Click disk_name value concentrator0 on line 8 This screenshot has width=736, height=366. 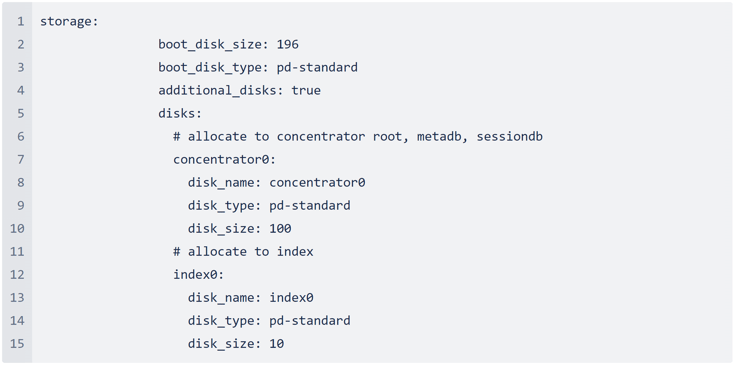point(317,183)
